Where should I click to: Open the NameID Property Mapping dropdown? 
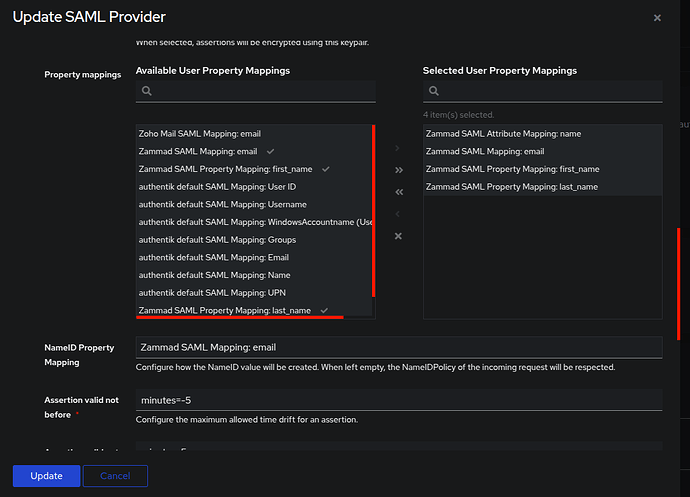(399, 347)
